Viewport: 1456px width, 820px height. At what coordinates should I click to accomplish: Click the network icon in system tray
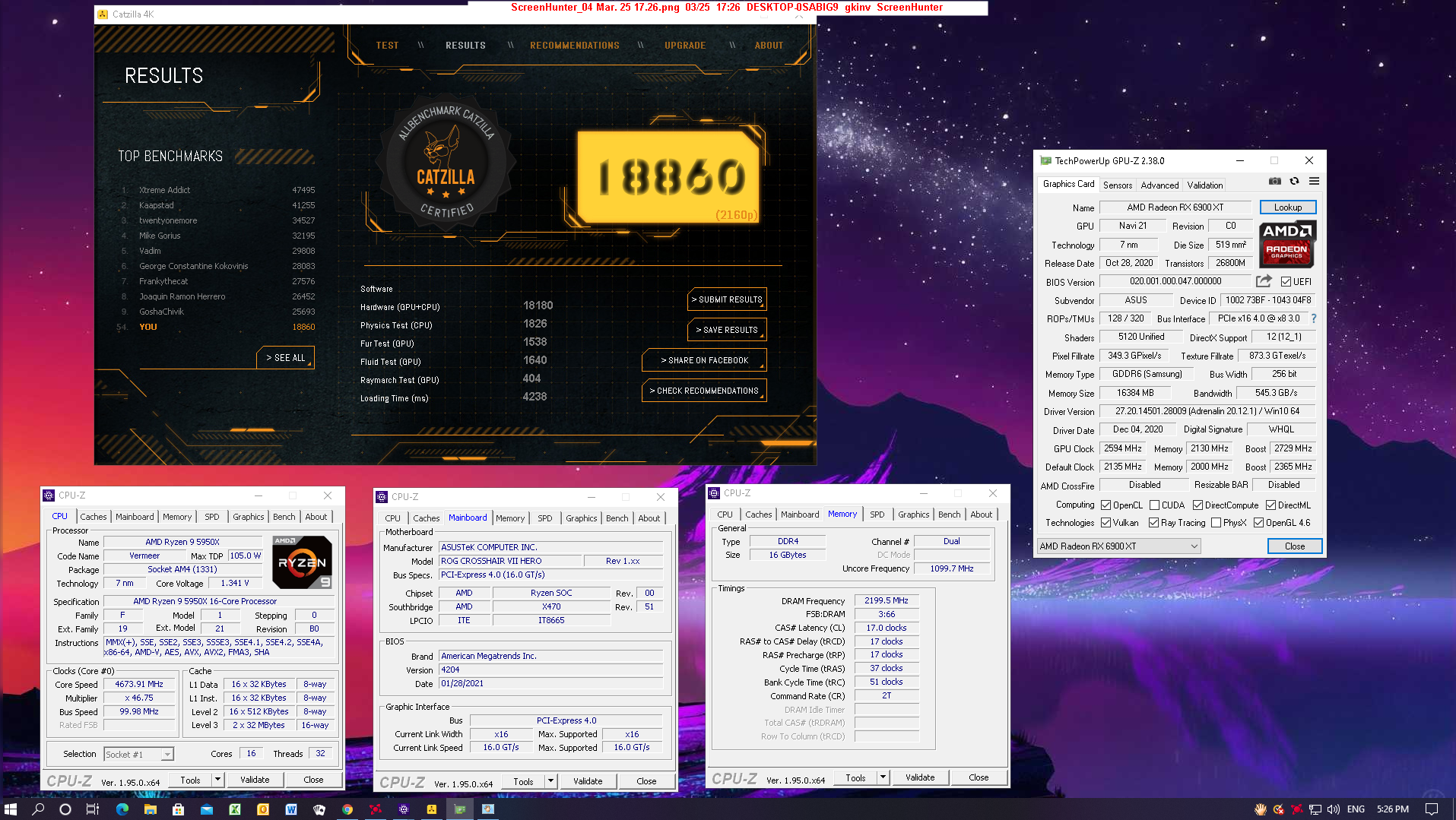[x=1315, y=809]
